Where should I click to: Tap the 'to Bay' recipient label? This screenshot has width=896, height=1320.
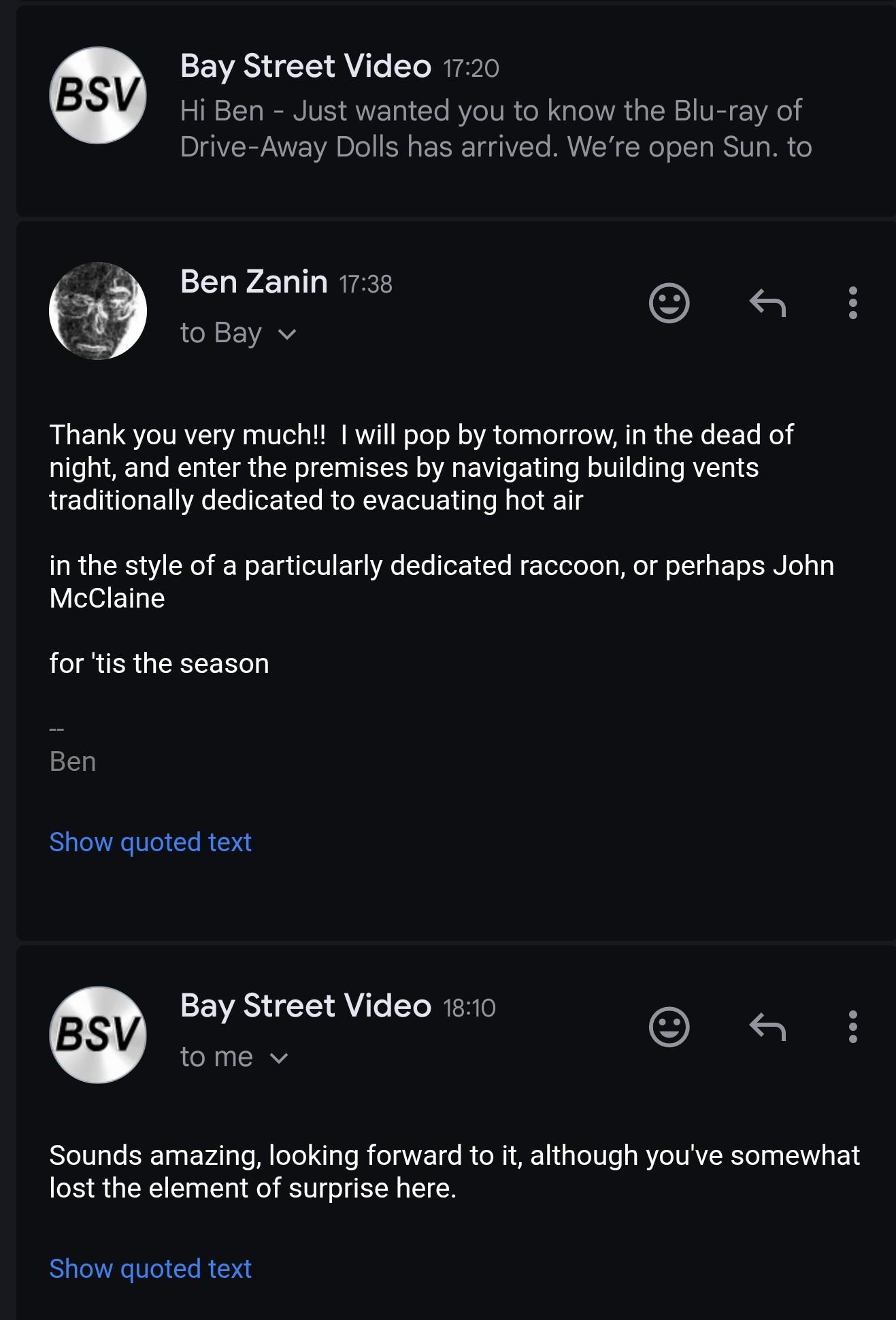(x=221, y=333)
